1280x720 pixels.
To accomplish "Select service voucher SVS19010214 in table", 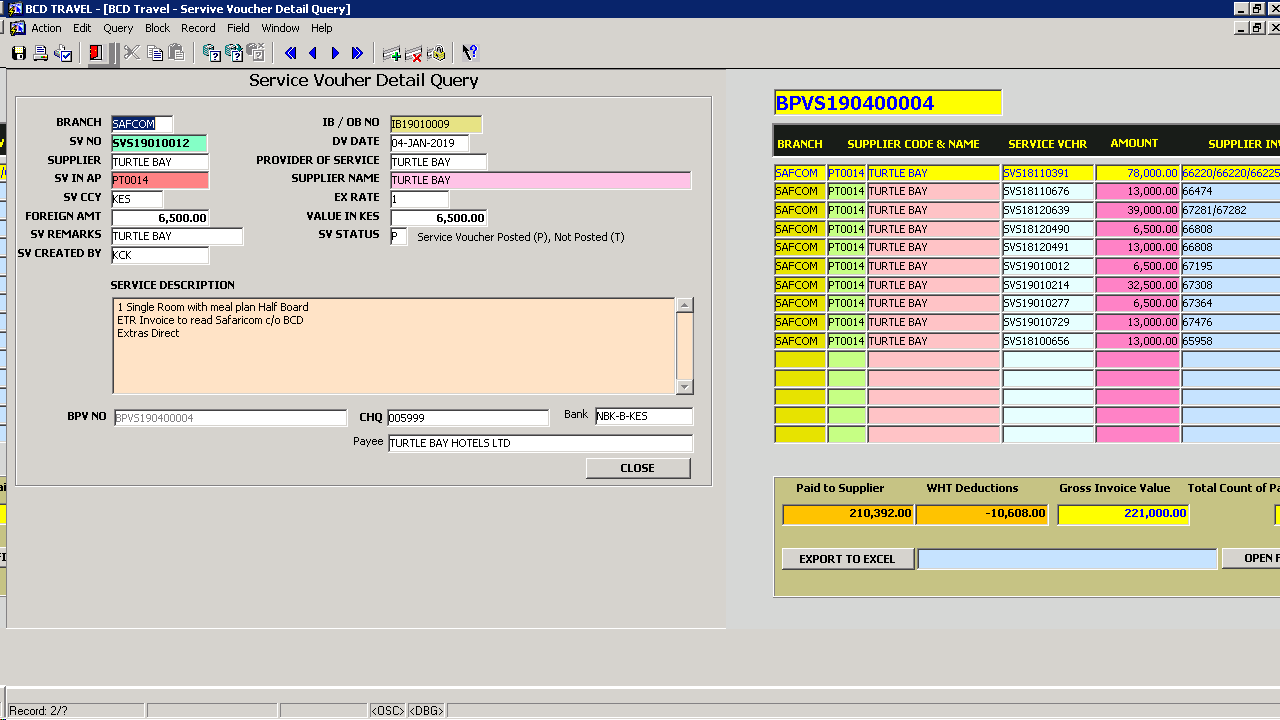I will 1048,285.
